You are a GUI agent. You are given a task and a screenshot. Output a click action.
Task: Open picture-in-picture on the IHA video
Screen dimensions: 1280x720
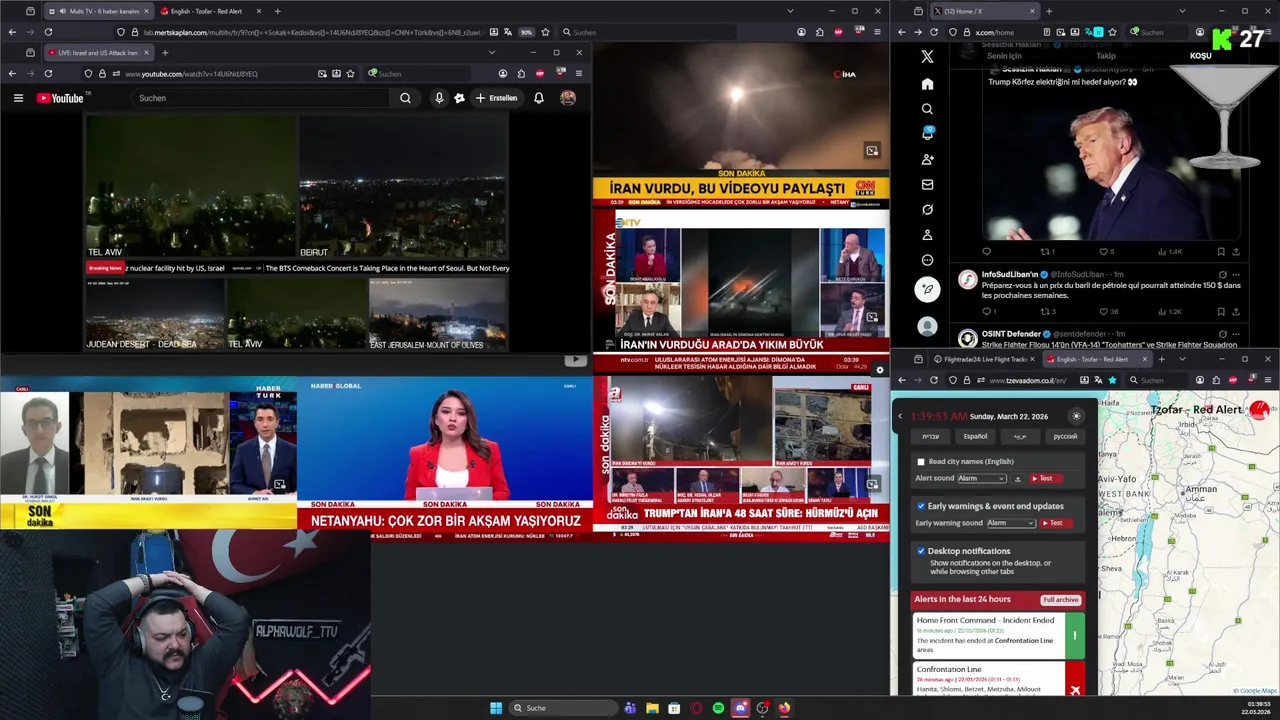click(872, 150)
